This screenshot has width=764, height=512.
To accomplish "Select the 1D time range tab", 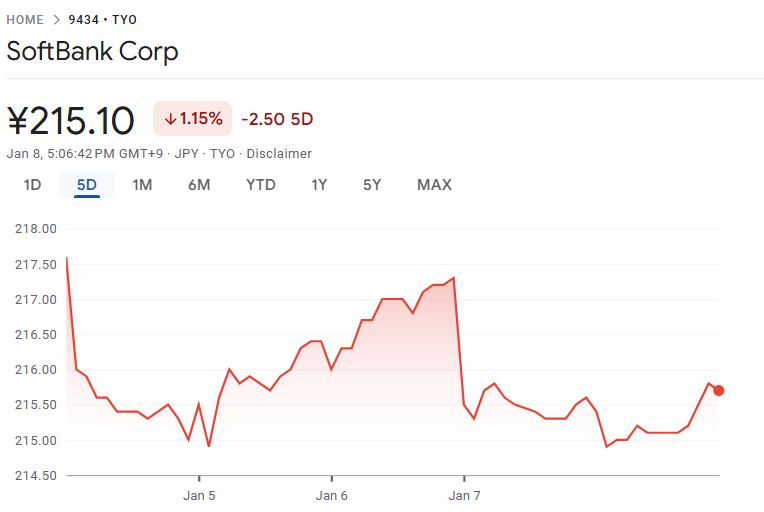I will coord(33,185).
